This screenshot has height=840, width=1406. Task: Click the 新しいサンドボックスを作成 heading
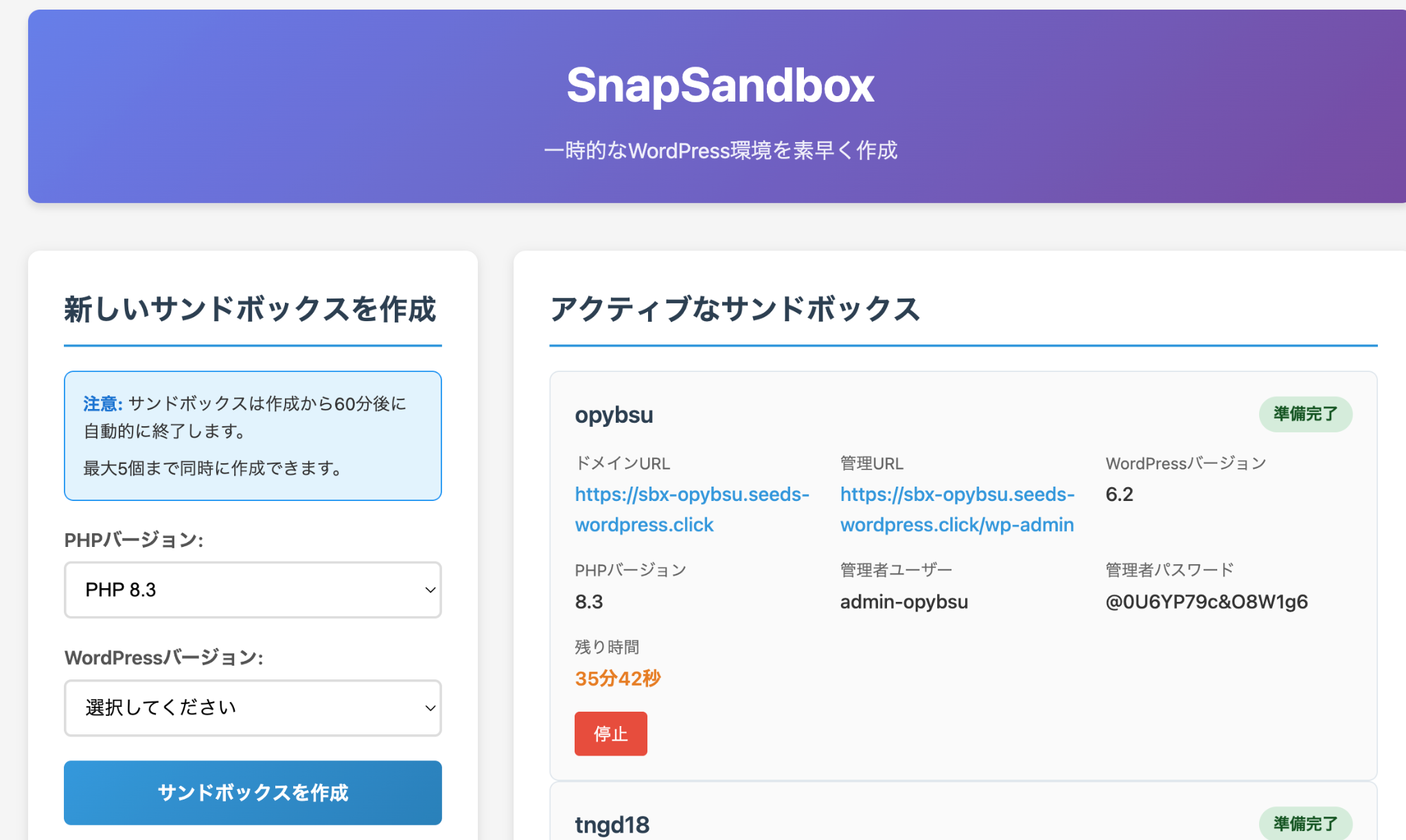coord(250,309)
